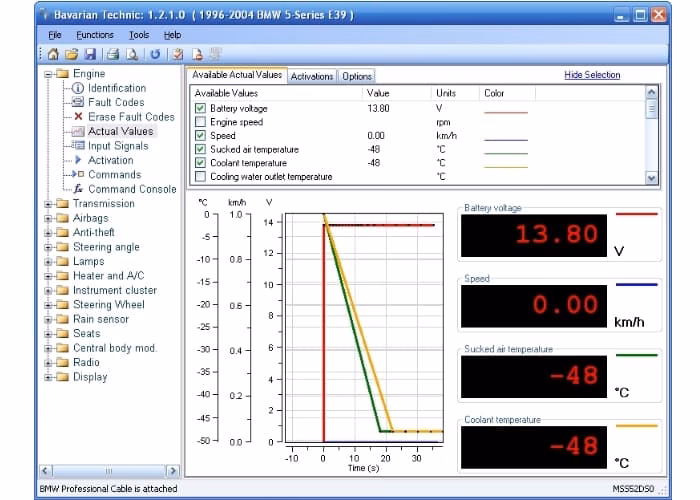Click tree panel scroll left arrow
The width and height of the screenshot is (700, 500).
click(x=45, y=471)
